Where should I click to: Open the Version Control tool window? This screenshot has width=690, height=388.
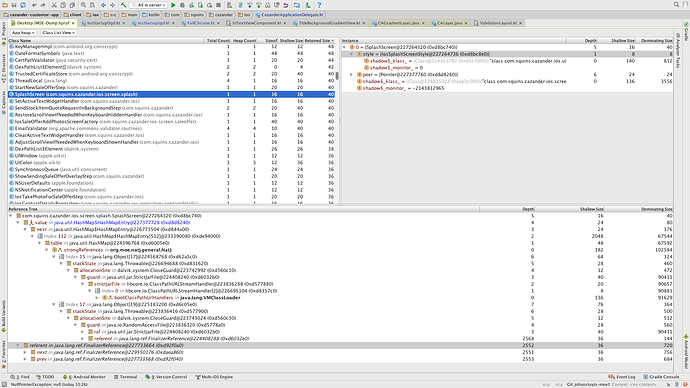[166, 377]
